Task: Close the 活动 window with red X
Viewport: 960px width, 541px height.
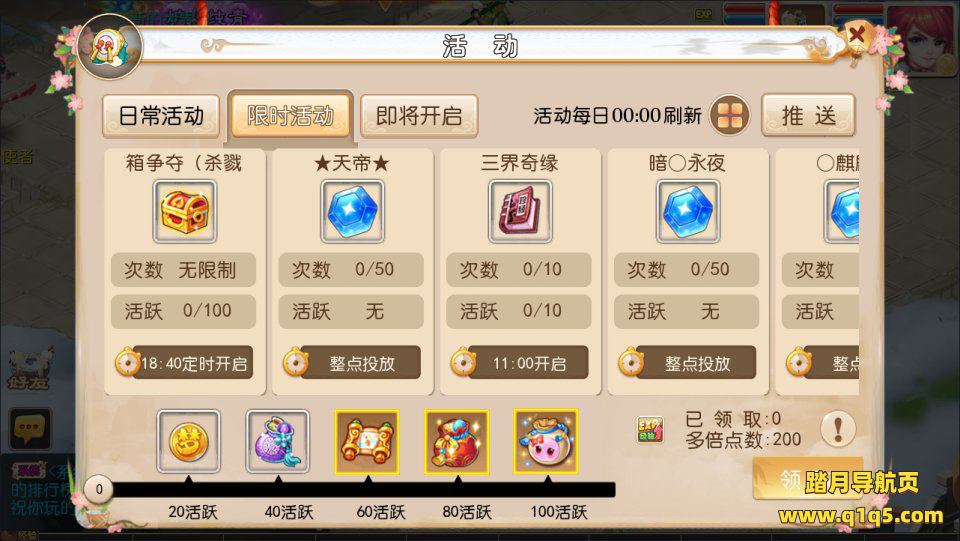Action: click(x=858, y=35)
